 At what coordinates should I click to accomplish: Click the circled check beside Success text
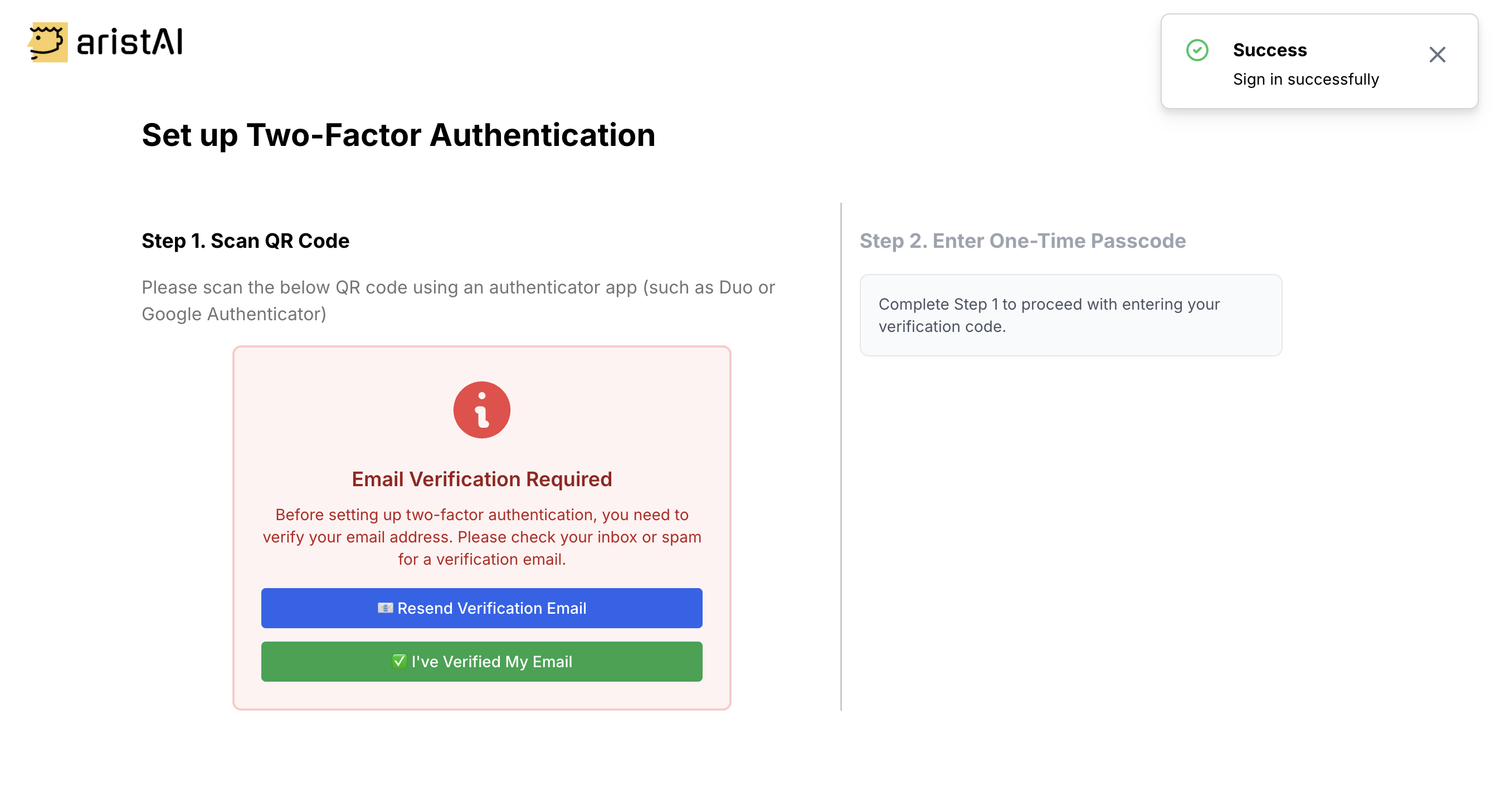[x=1197, y=51]
